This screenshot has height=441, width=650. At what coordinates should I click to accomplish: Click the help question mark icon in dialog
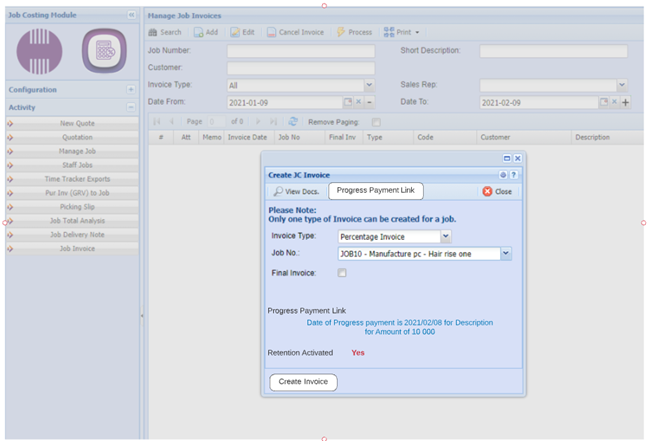[515, 174]
